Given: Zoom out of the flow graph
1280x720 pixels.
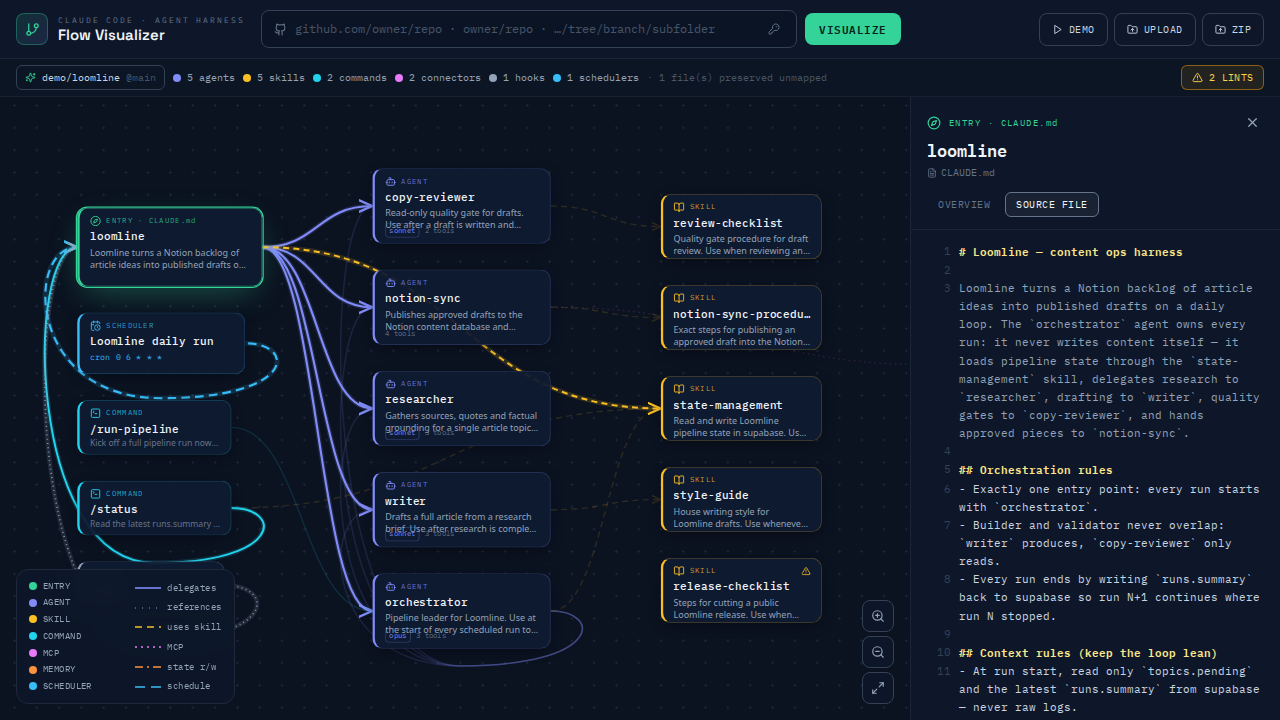Looking at the screenshot, I should (878, 652).
